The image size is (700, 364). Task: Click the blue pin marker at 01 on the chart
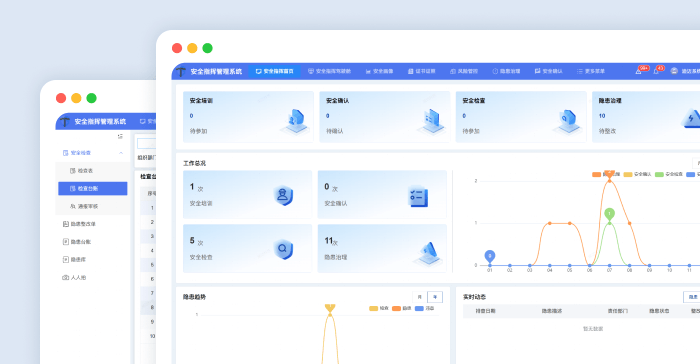pos(490,256)
